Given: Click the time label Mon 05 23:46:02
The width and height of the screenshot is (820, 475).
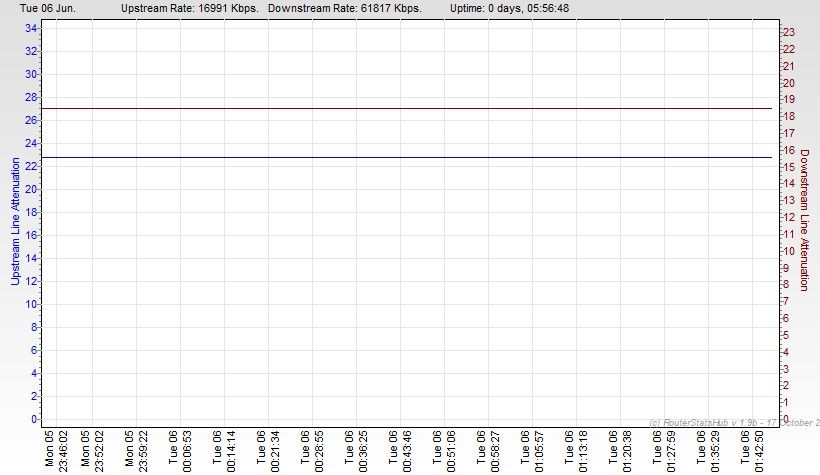Looking at the screenshot, I should coord(56,451).
